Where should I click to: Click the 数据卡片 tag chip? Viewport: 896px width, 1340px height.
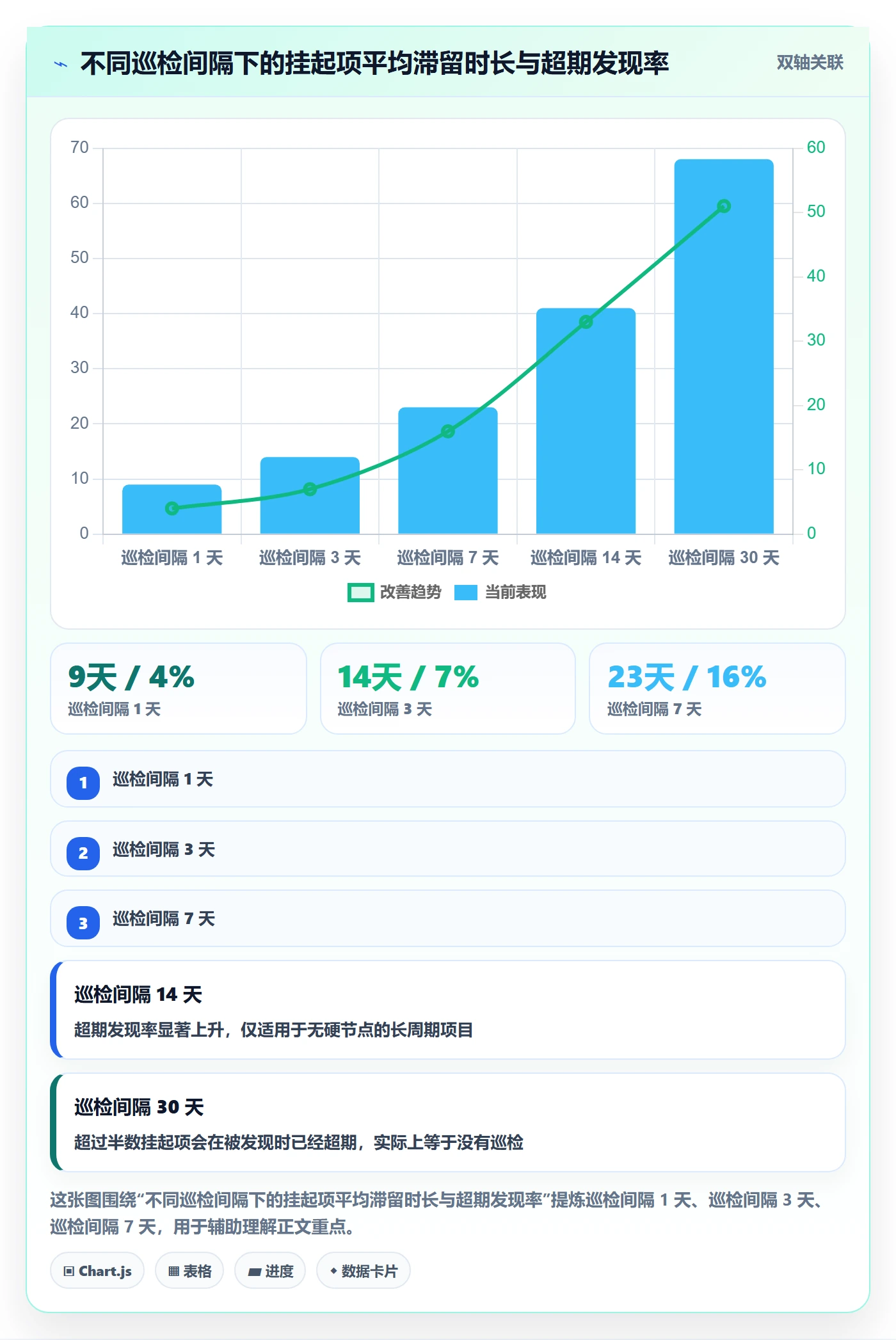click(x=364, y=1271)
